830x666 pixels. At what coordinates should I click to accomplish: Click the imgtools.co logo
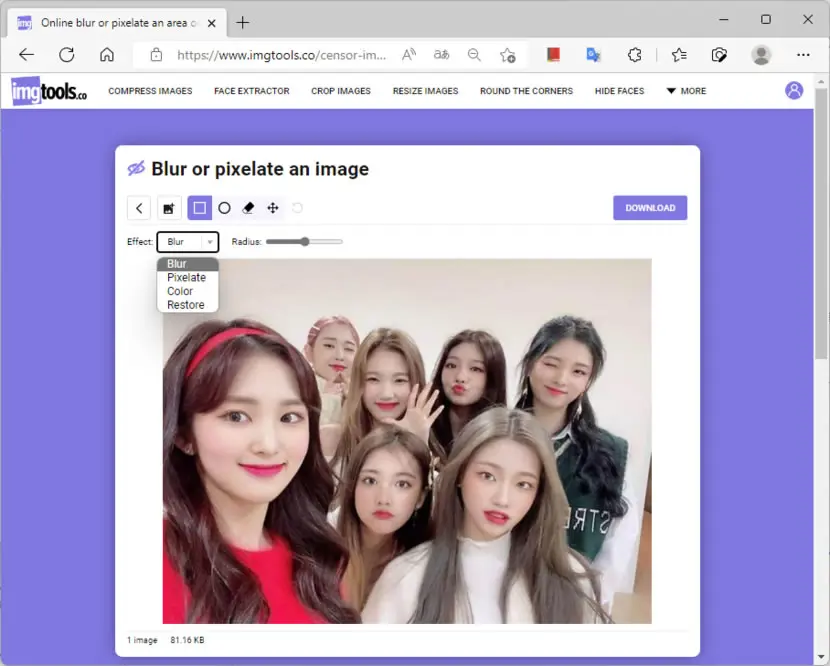click(x=49, y=91)
